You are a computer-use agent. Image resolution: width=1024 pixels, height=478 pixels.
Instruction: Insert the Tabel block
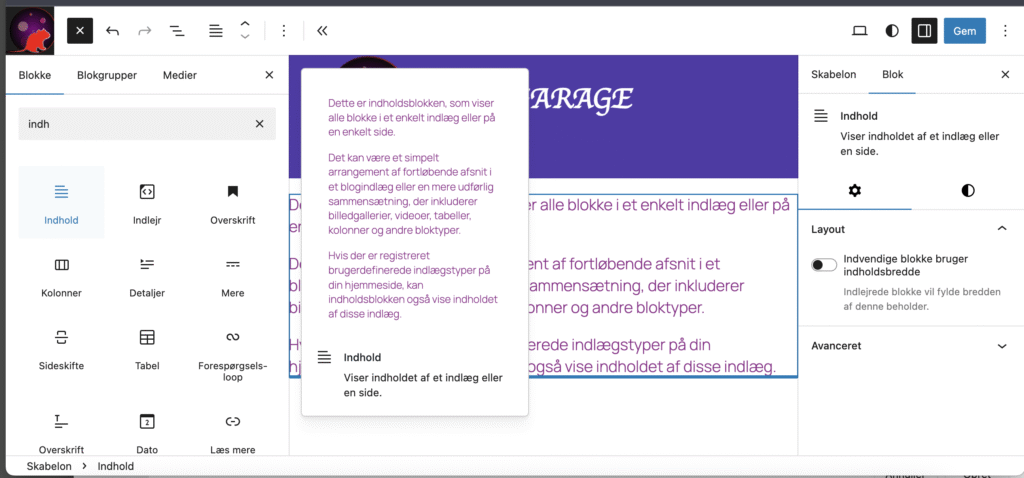coord(147,338)
